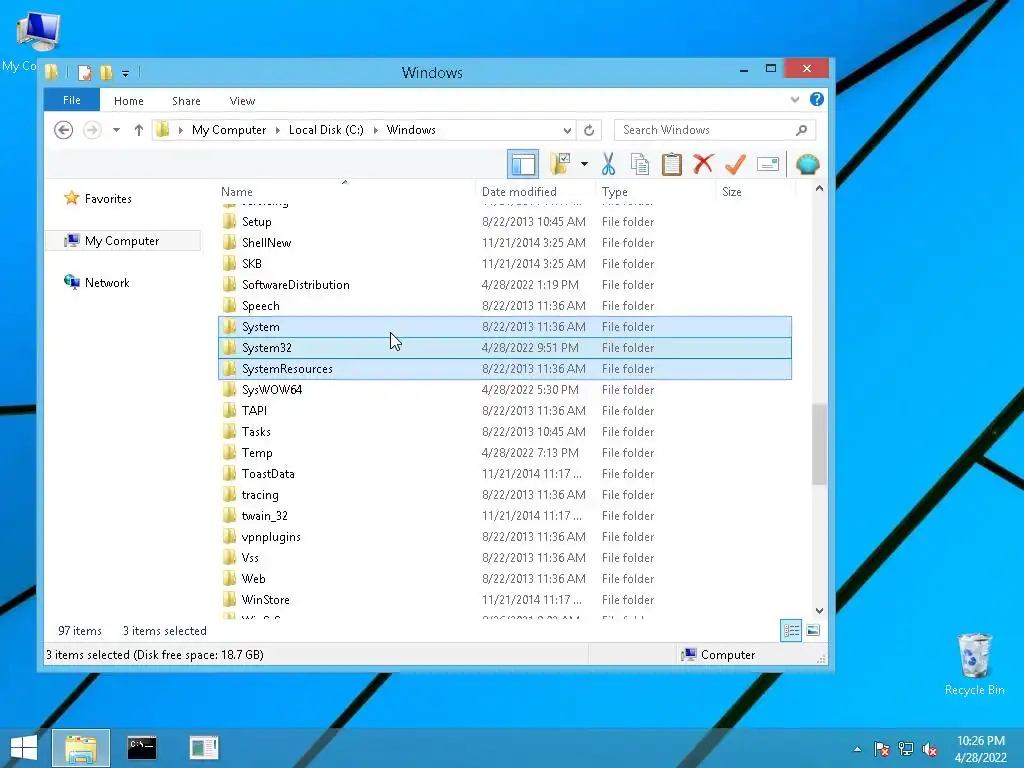Click the magnifier icon in search box
Viewport: 1024px width, 768px height.
click(801, 130)
